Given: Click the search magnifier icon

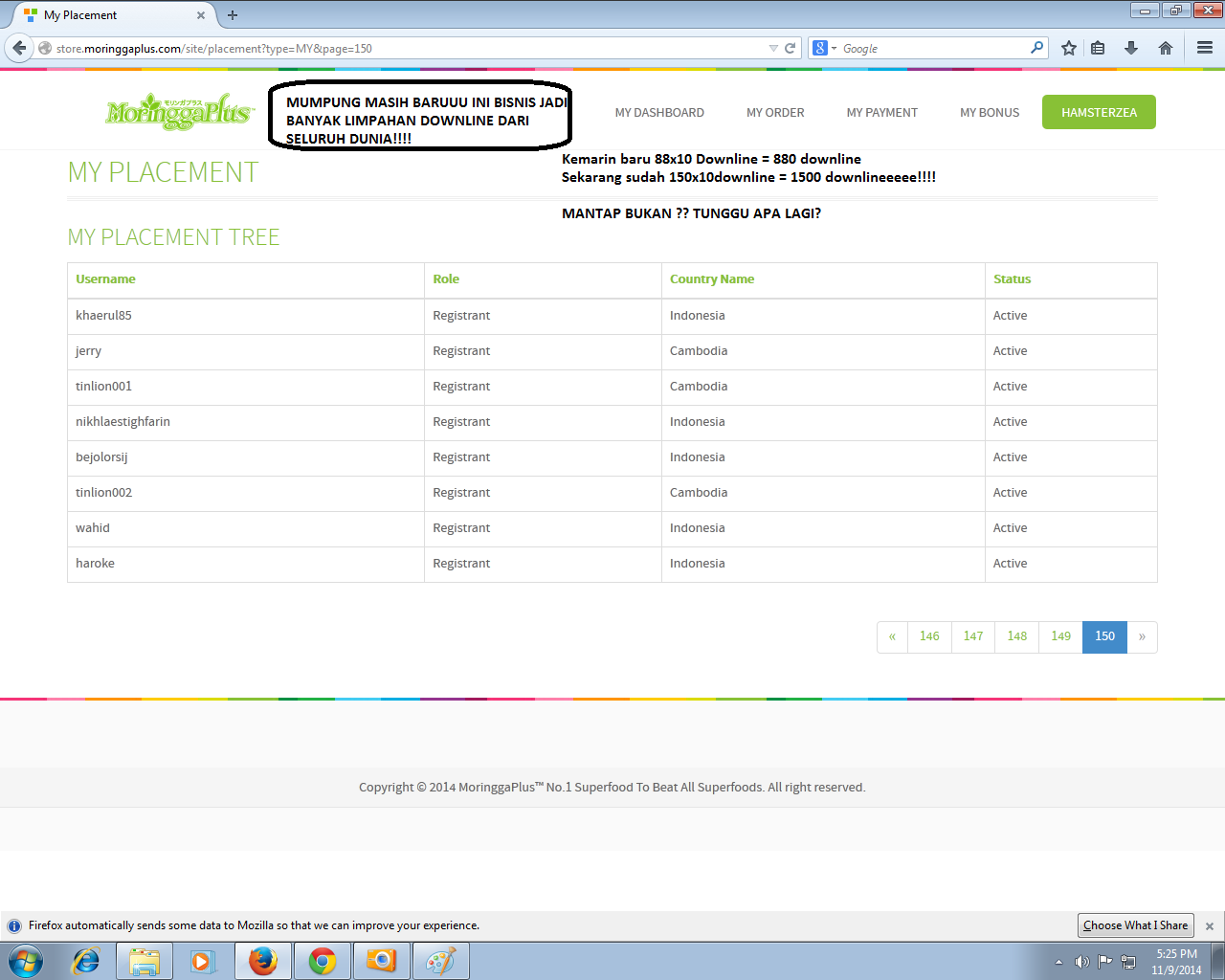Looking at the screenshot, I should [1036, 48].
